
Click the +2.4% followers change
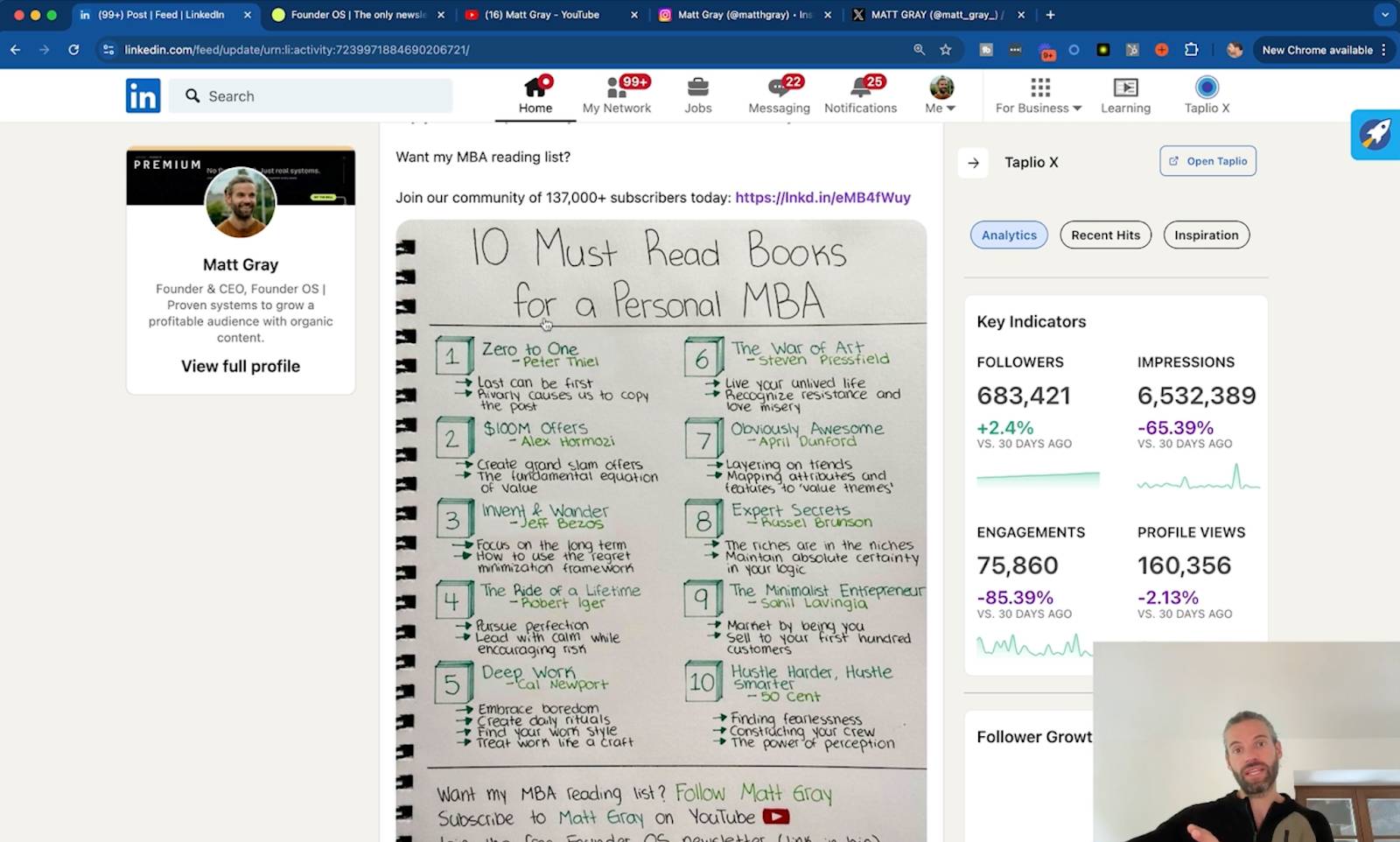[x=1004, y=428]
